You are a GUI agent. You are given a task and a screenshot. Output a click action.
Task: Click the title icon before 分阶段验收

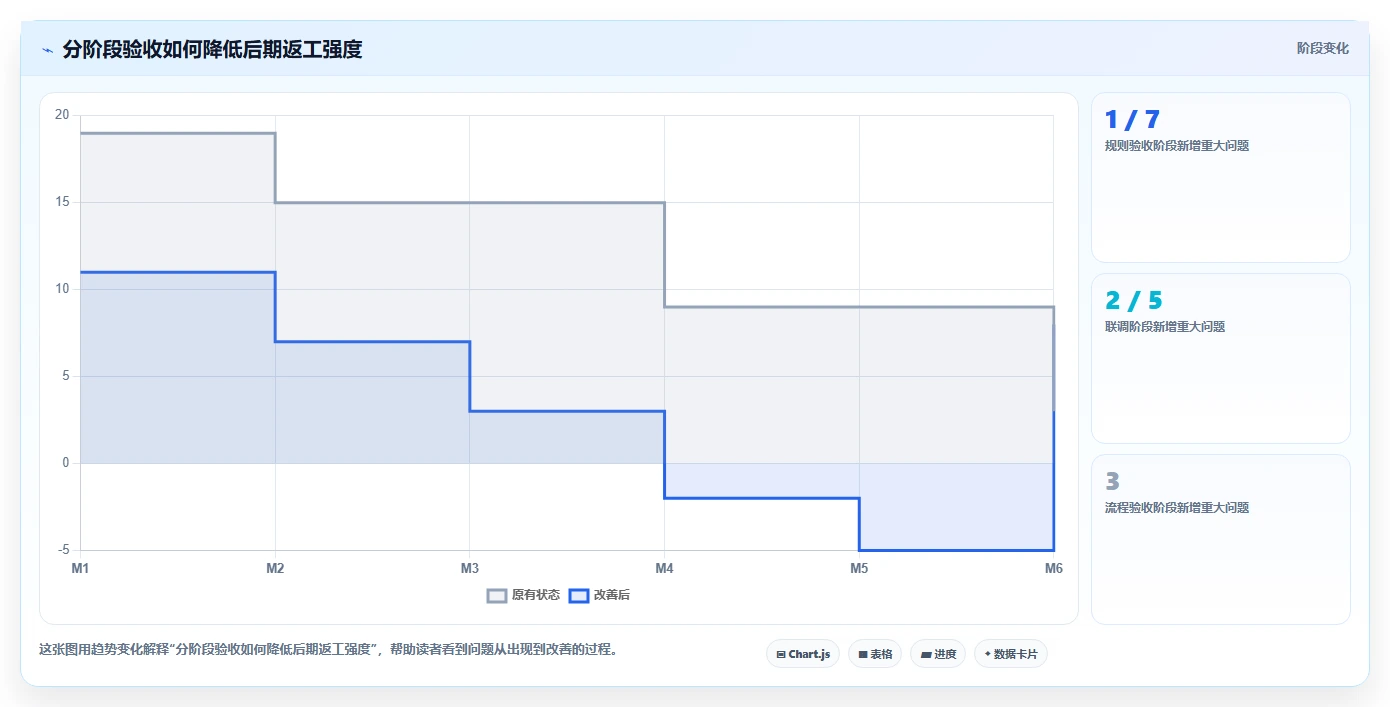[47, 49]
